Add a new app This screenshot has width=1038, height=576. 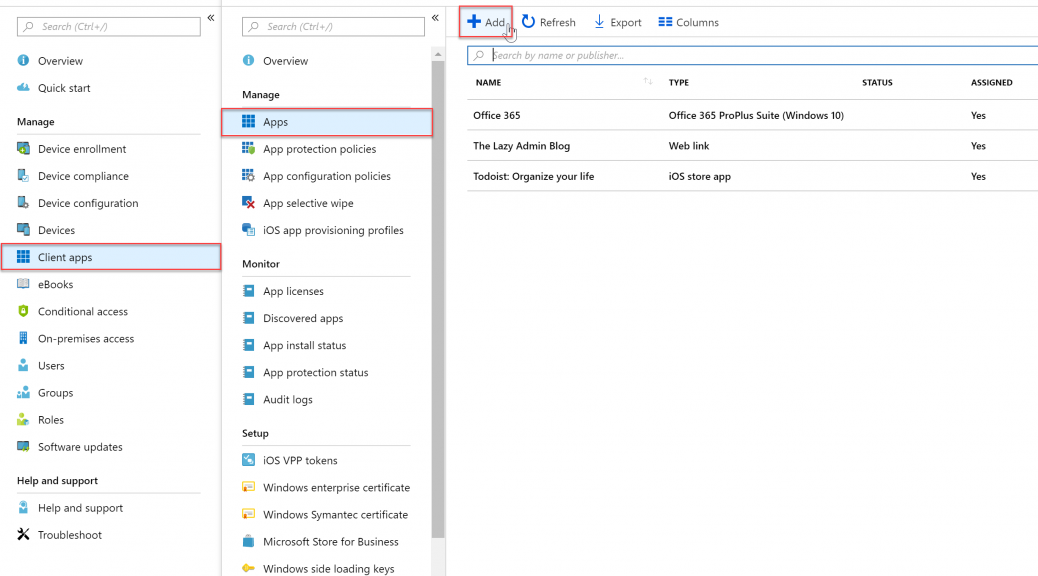tap(486, 23)
